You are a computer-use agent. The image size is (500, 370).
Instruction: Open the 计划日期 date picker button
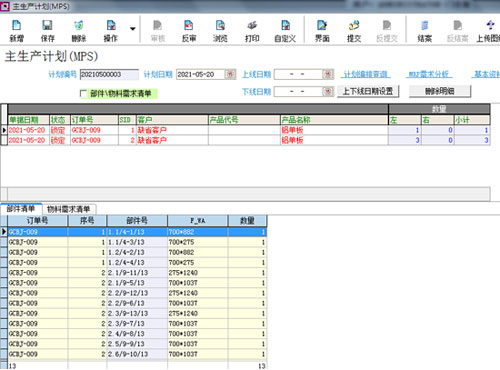(230, 74)
